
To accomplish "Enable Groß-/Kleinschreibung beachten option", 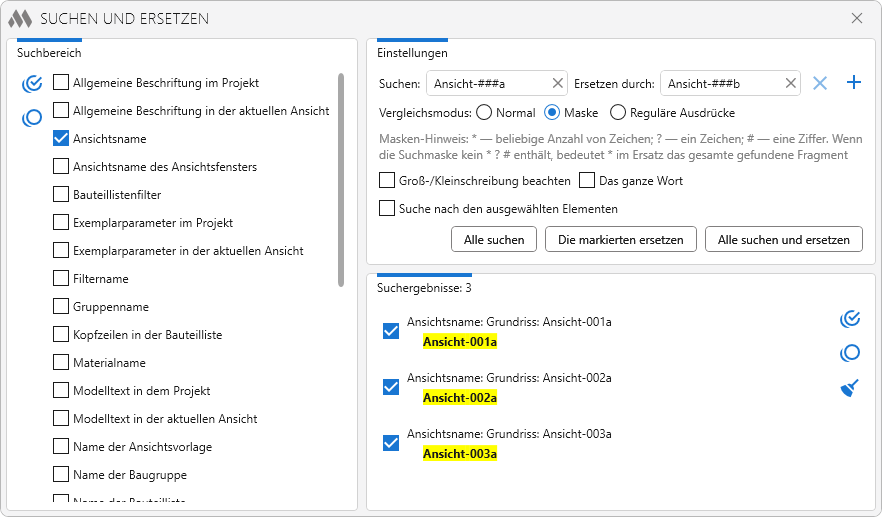I will click(387, 181).
